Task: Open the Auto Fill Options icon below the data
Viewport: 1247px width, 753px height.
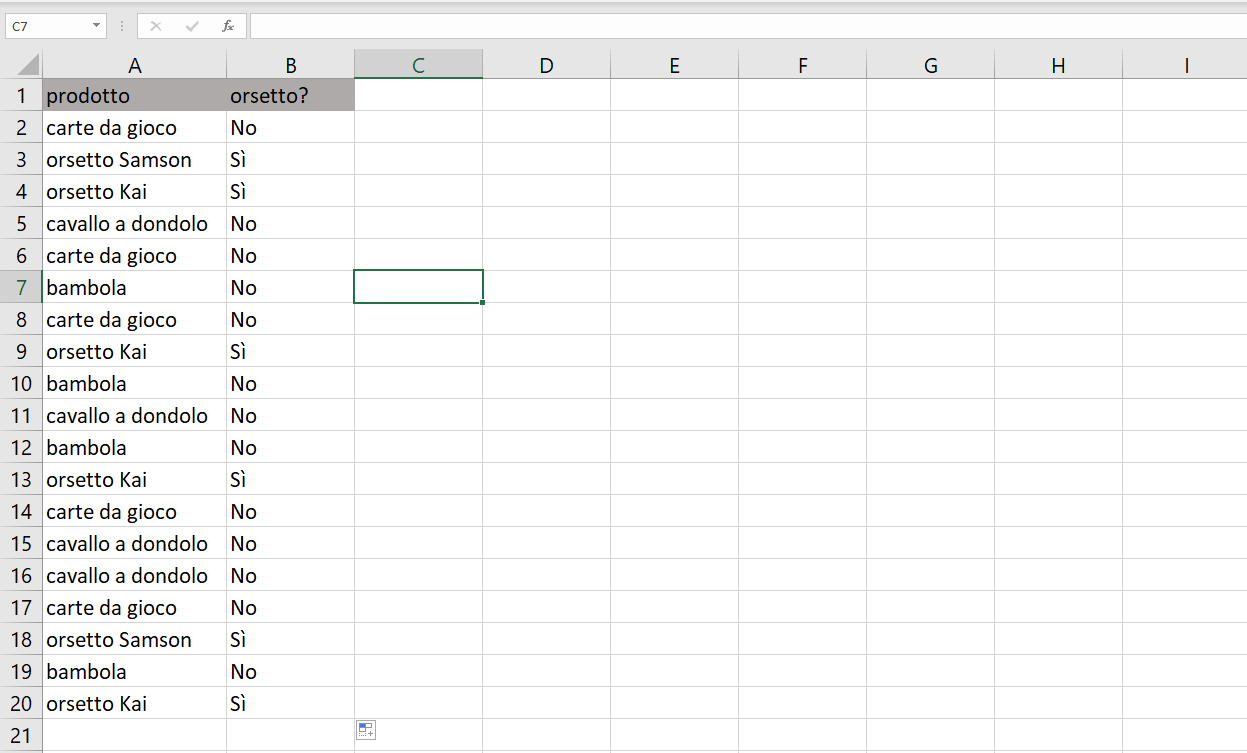Action: click(x=366, y=730)
